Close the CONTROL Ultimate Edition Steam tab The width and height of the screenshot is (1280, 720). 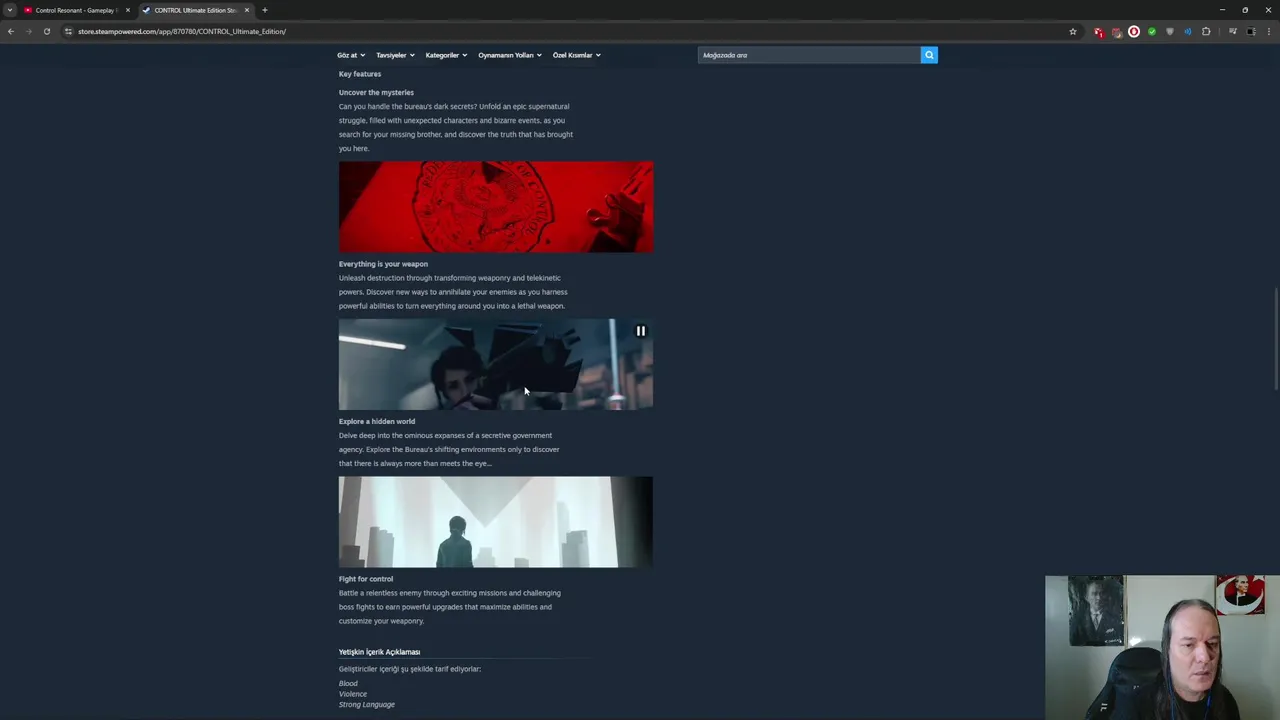(x=247, y=10)
